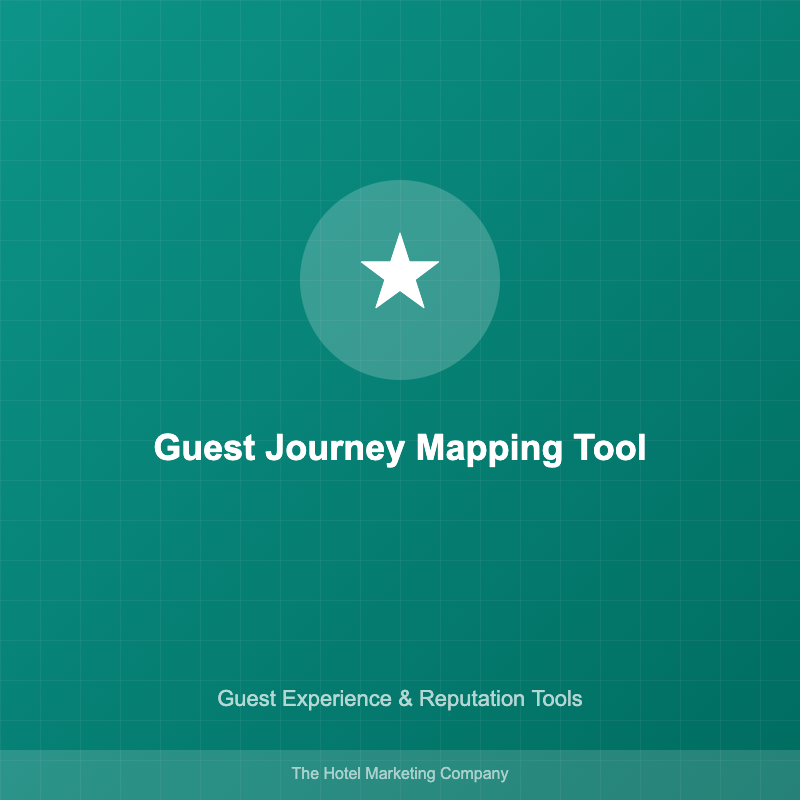Image resolution: width=800 pixels, height=800 pixels.
Task: Click the ampersand in the subtitle
Action: coord(406,698)
